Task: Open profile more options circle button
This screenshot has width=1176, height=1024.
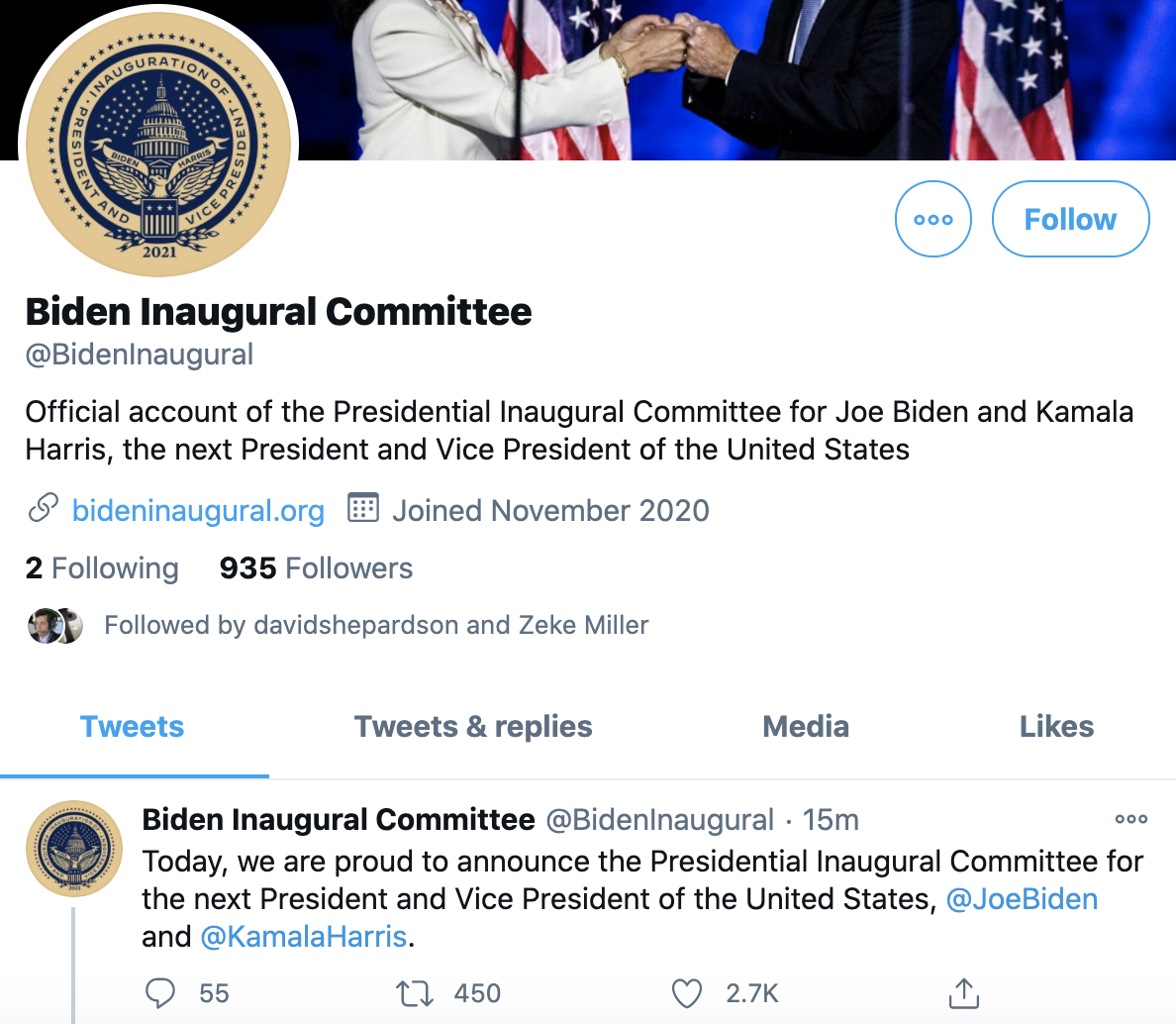Action: [x=932, y=219]
